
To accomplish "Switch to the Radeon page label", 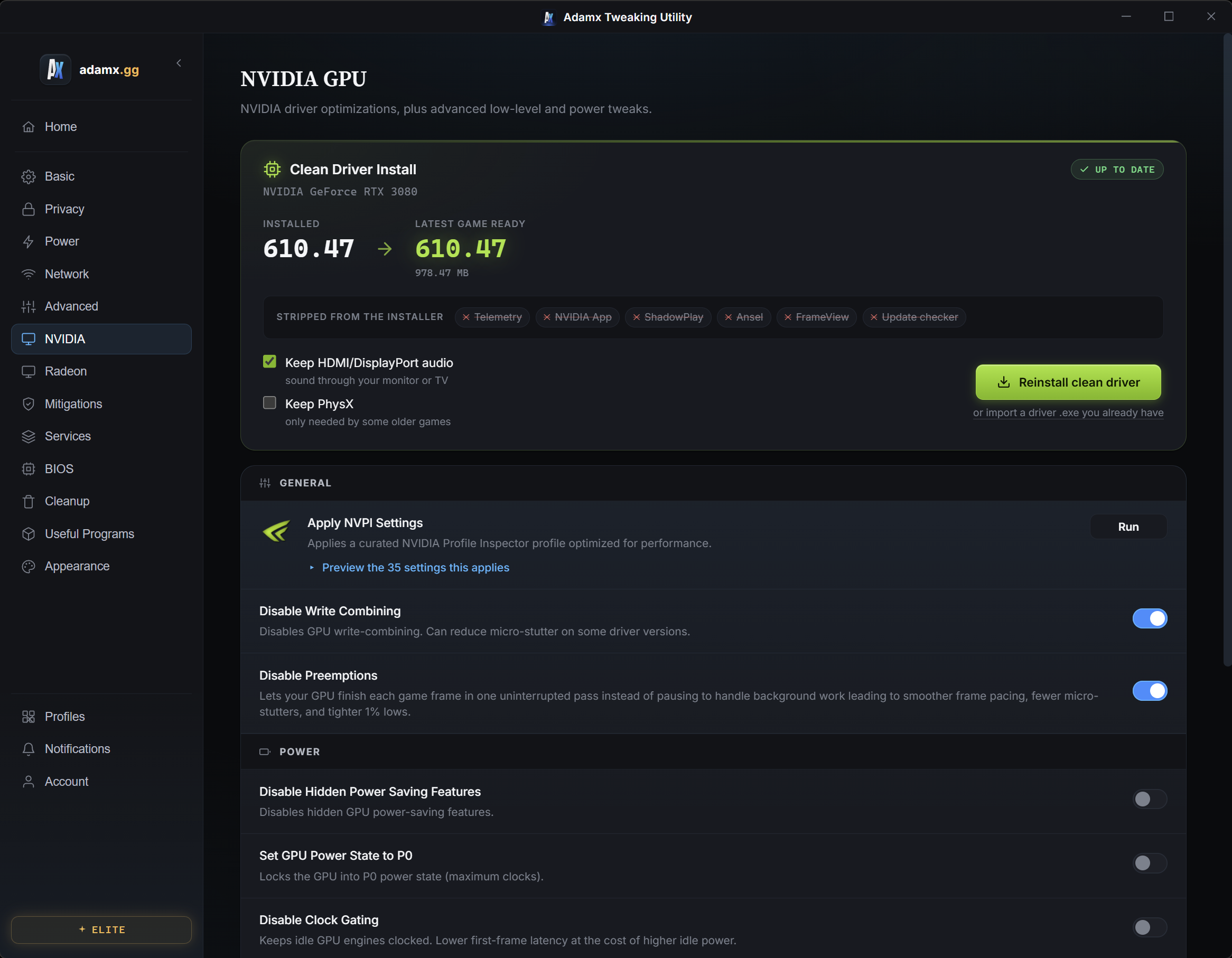I will 66,372.
